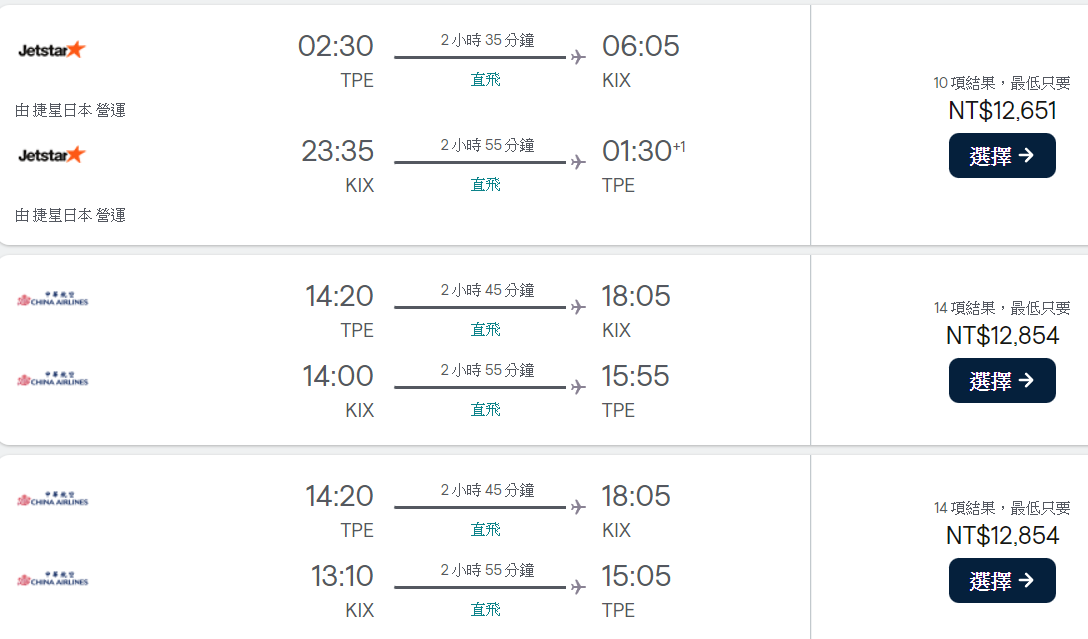Click the +1 day indicator next to 01:30
Screen dimensions: 1088x639
(x=679, y=147)
